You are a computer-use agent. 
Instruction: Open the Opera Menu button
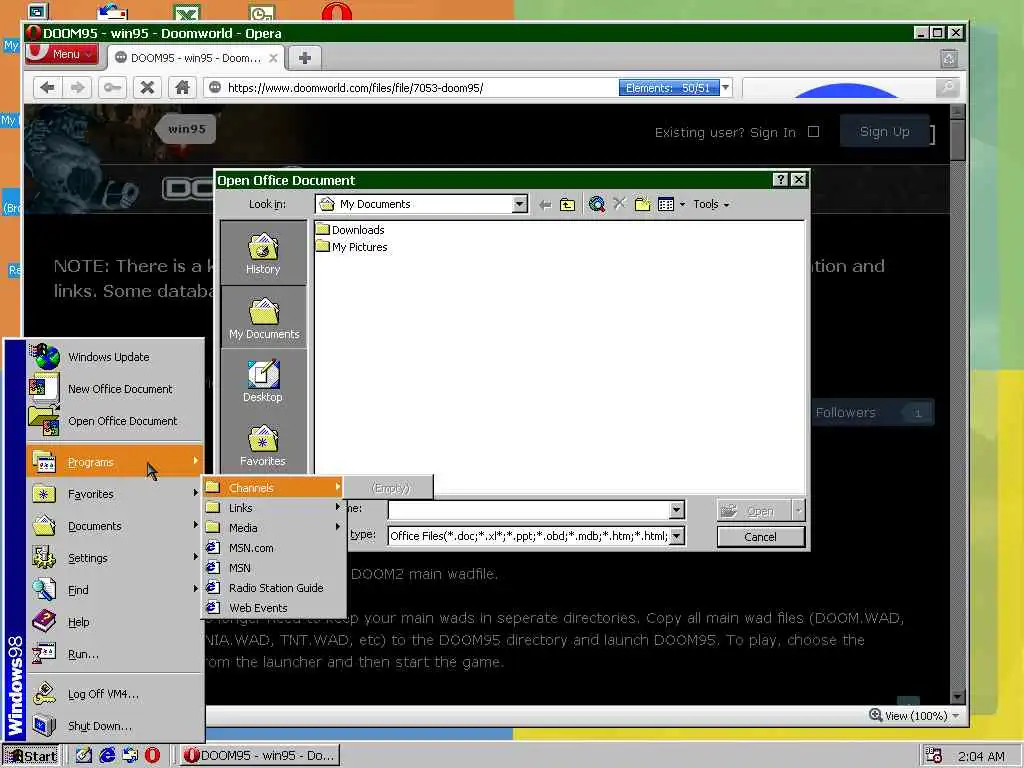click(x=62, y=54)
